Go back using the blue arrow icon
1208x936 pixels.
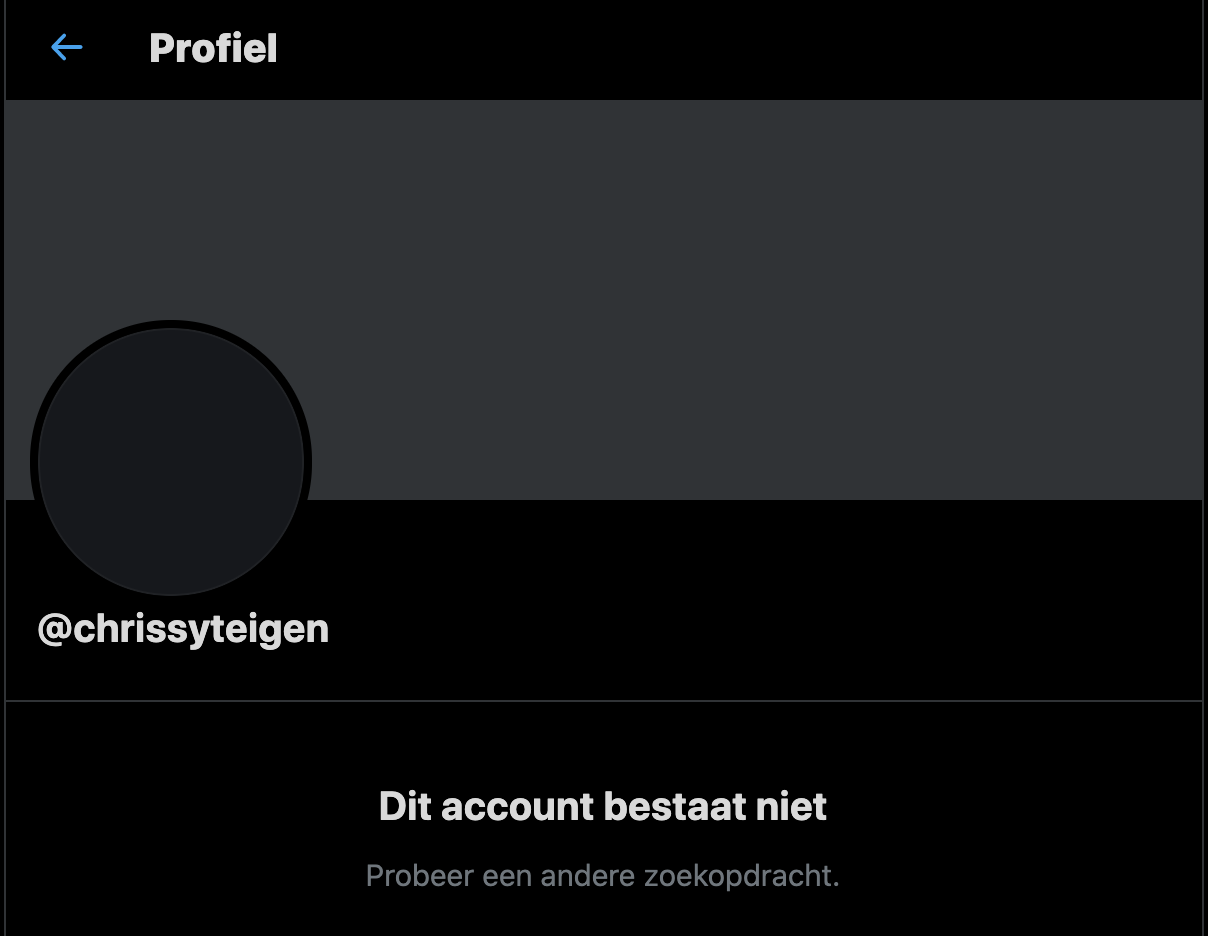pyautogui.click(x=66, y=47)
